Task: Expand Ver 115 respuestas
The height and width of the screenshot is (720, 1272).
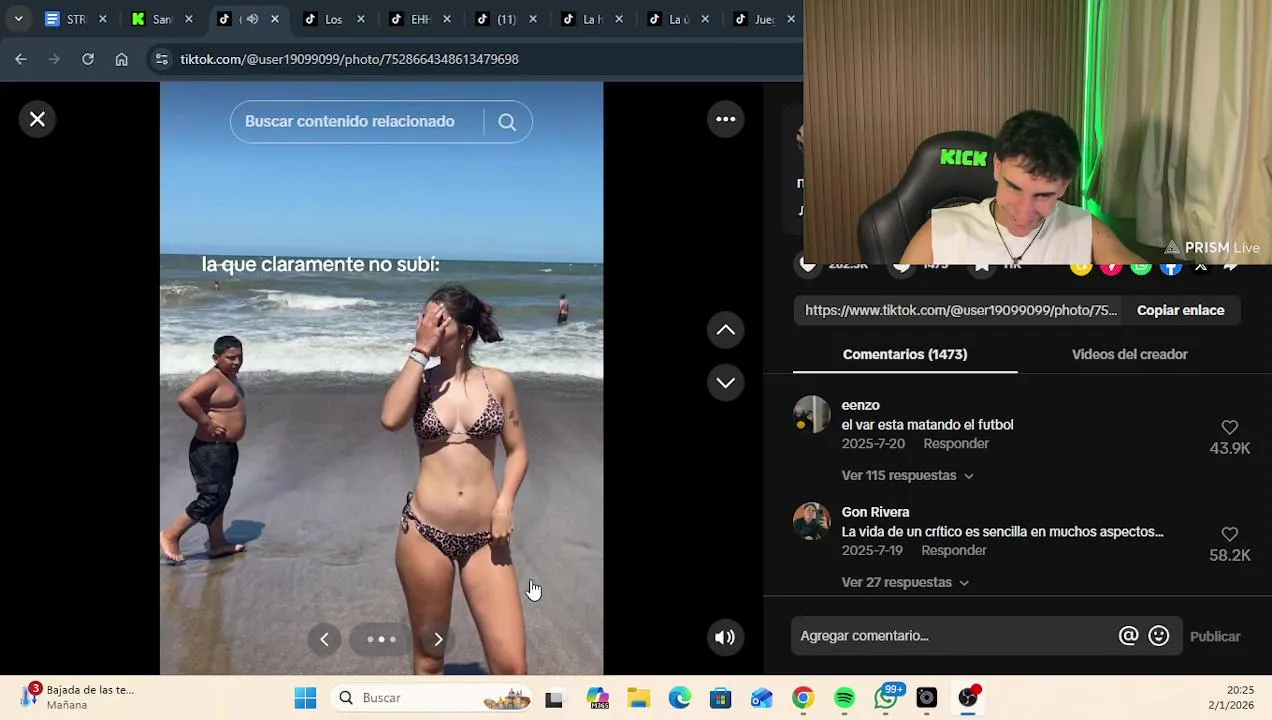Action: point(907,476)
